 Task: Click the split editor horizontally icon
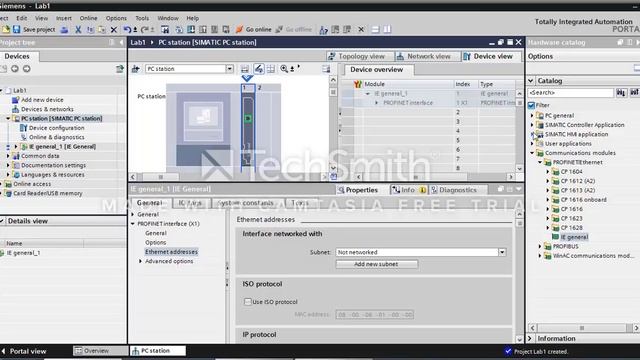pyautogui.click(x=376, y=29)
